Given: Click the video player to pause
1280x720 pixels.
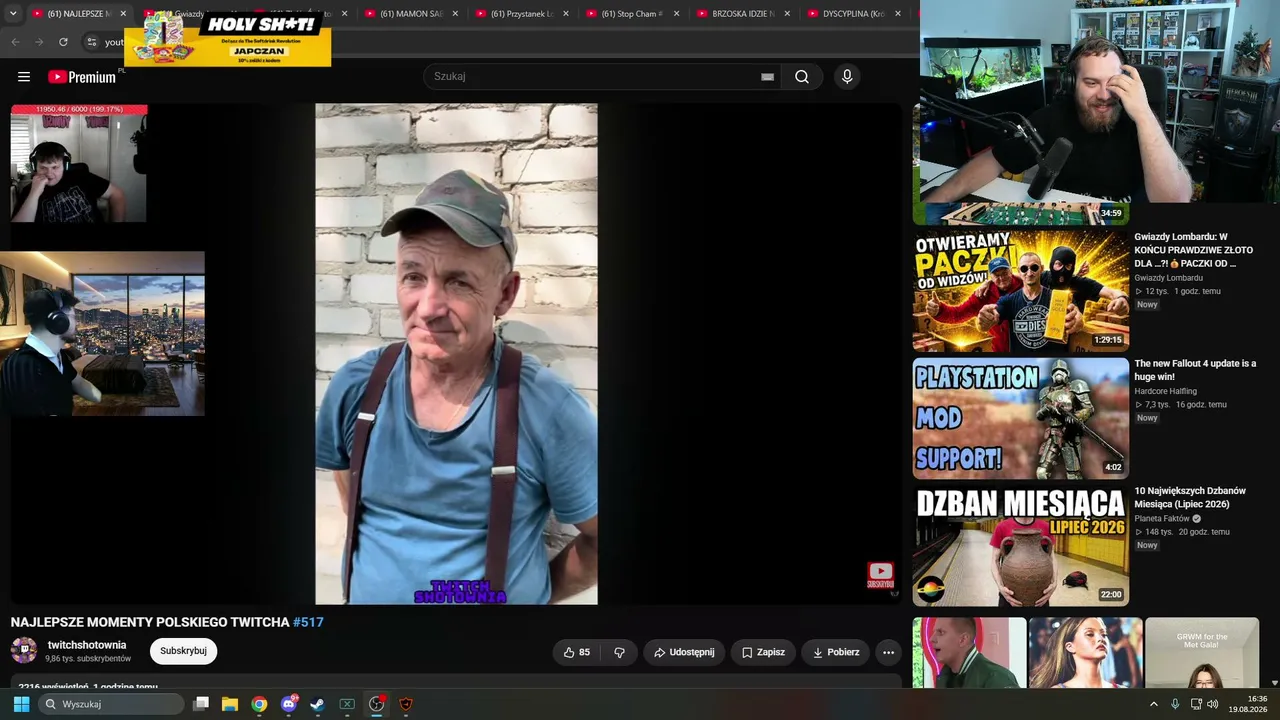Looking at the screenshot, I should pyautogui.click(x=456, y=354).
